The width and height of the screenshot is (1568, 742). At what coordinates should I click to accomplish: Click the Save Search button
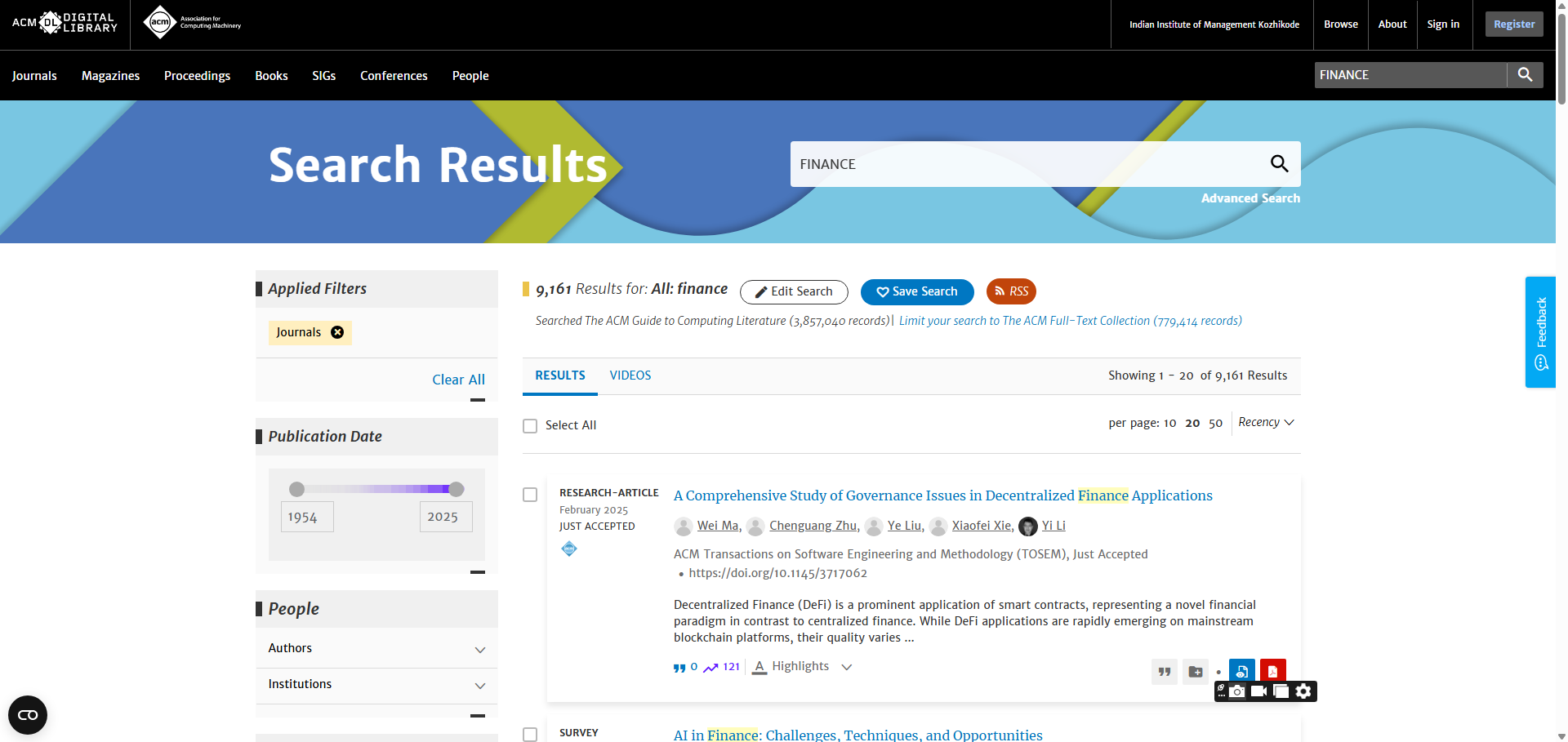tap(916, 291)
